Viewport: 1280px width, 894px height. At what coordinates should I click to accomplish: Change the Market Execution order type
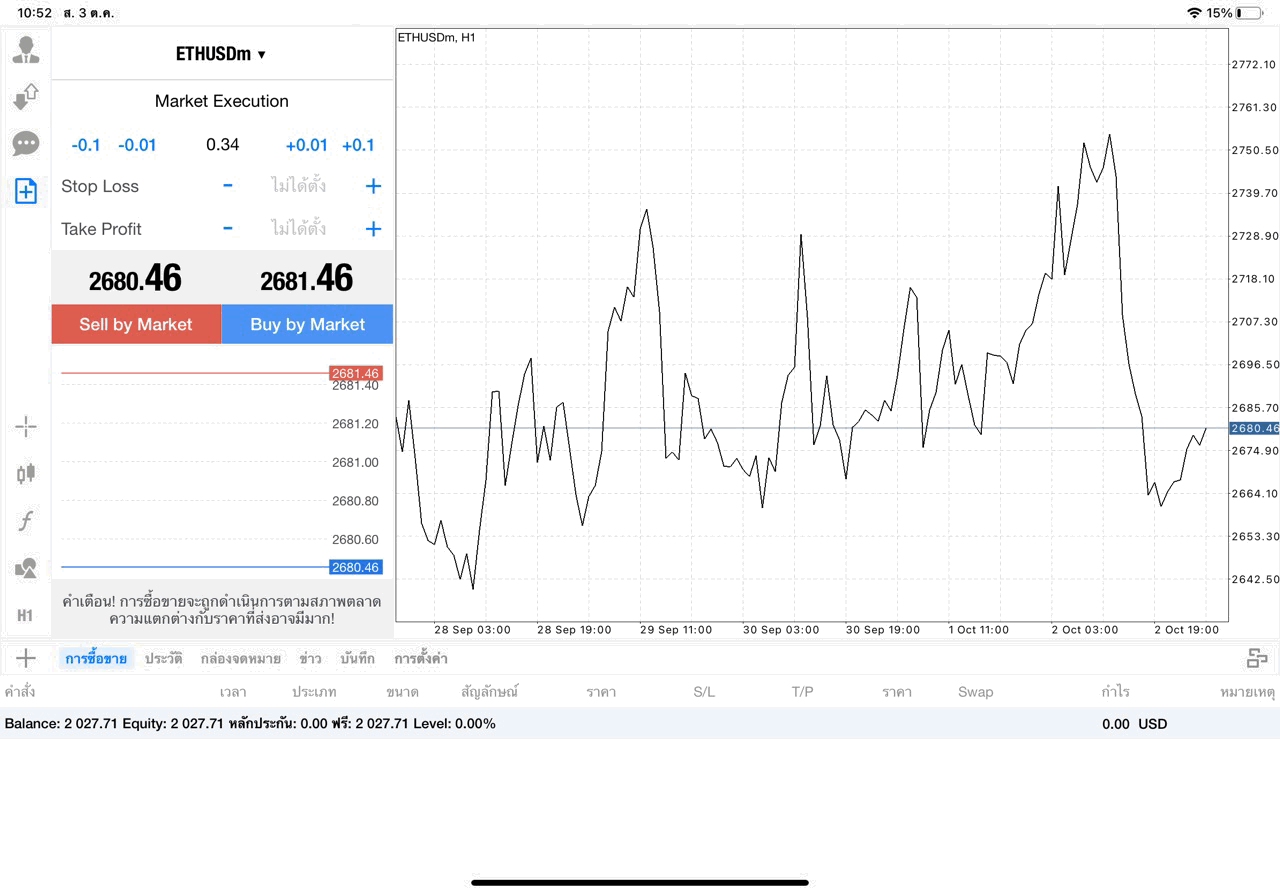click(x=222, y=101)
